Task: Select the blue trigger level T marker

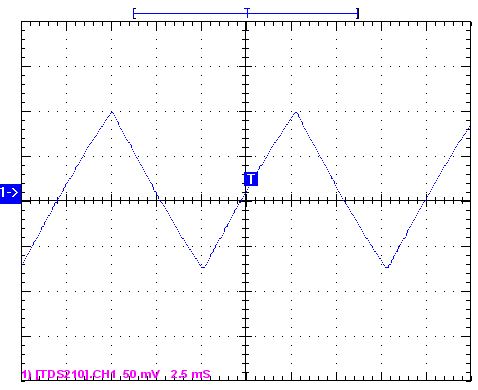Action: click(251, 179)
